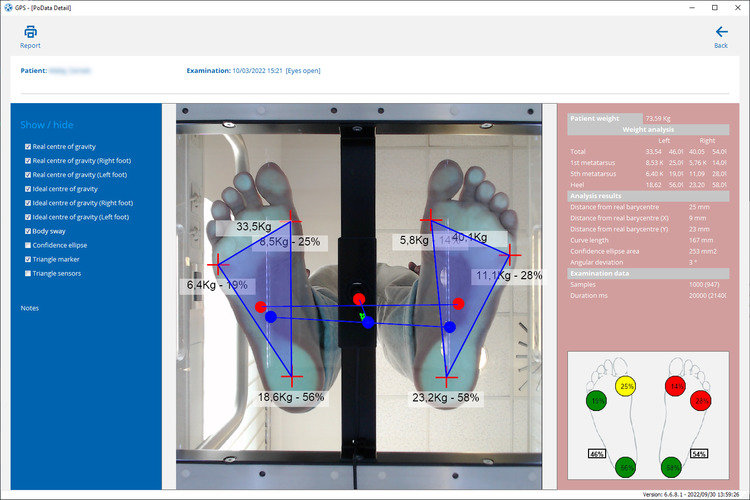The width and height of the screenshot is (750, 500).
Task: Click the green 56% heel circle
Action: (x=626, y=467)
